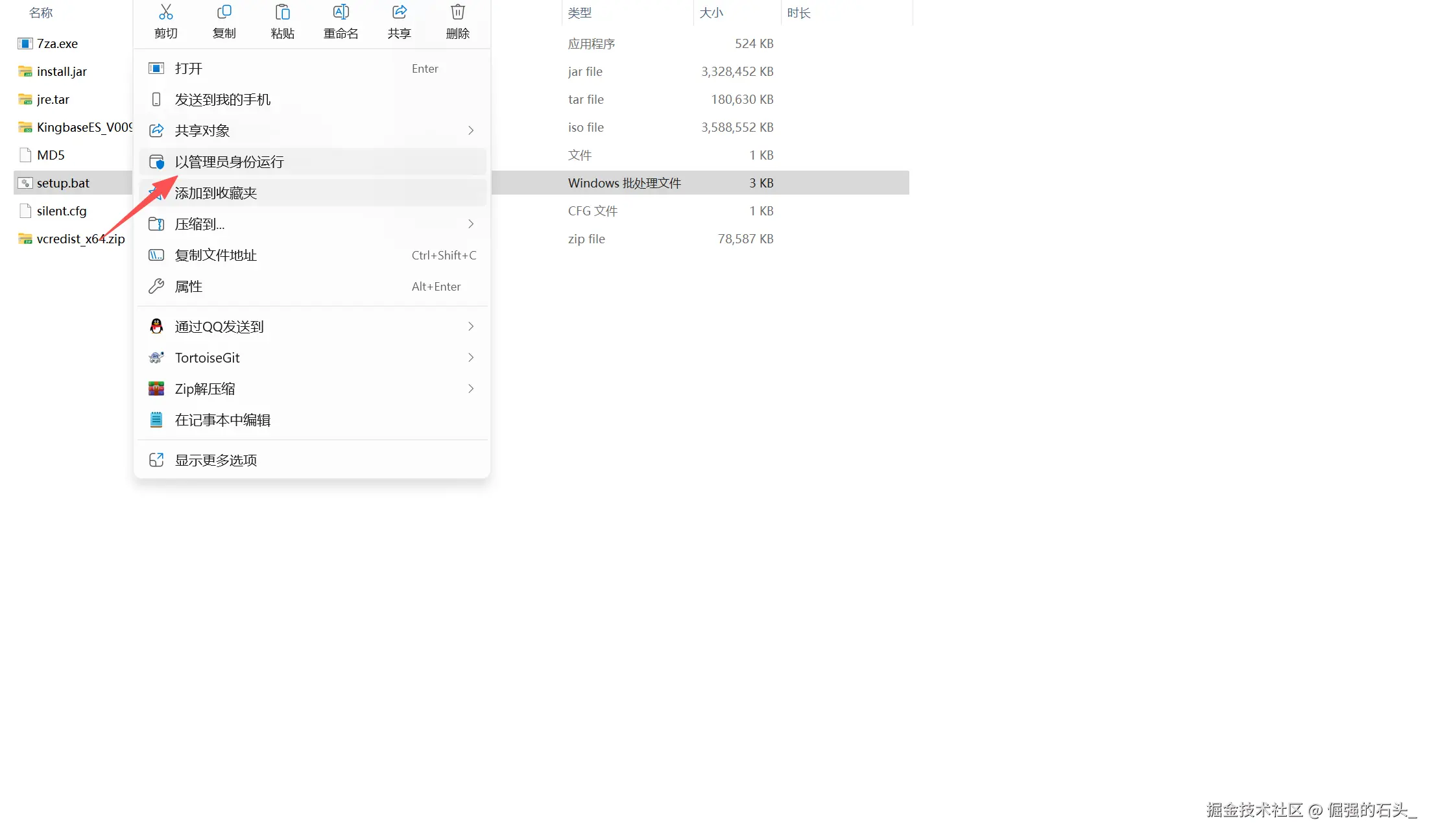Expand the 通过QQ发送到 submenu chevron
This screenshot has height=840, width=1438.
tap(471, 326)
